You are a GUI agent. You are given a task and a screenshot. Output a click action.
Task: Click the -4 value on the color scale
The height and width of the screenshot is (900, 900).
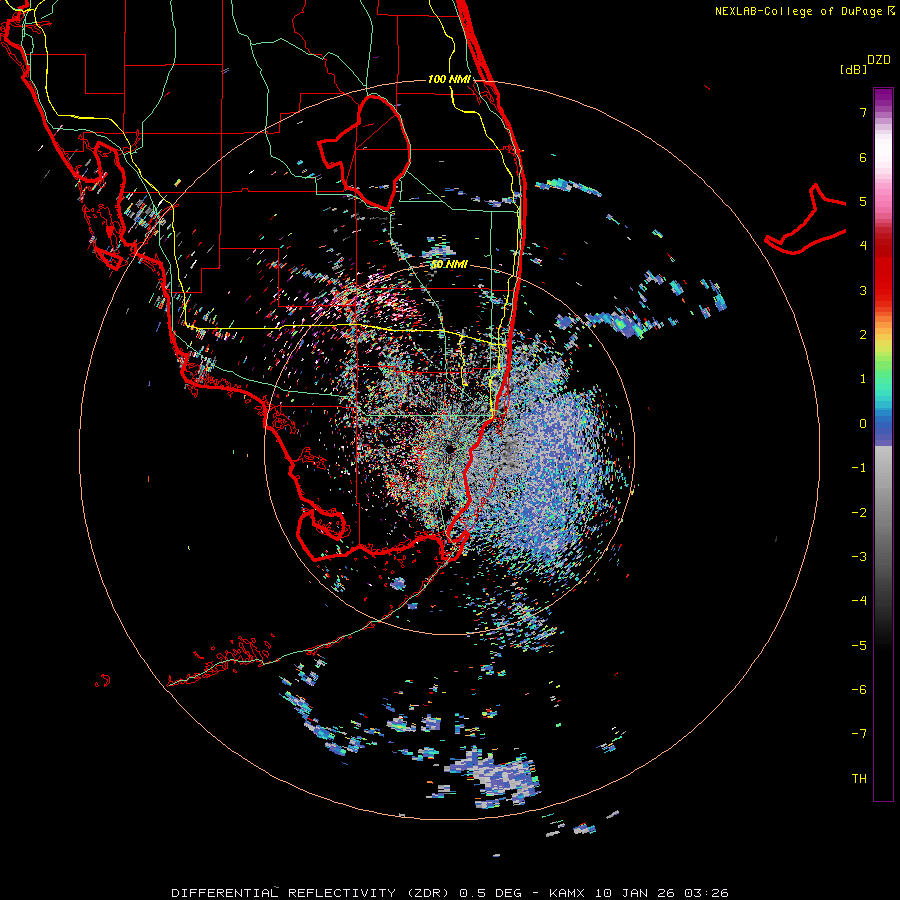pyautogui.click(x=859, y=601)
